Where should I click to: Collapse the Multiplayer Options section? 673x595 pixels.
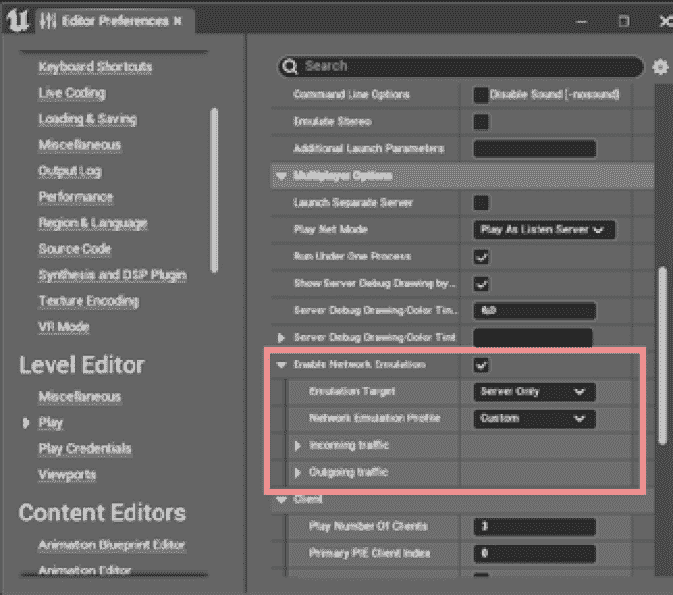tap(281, 176)
